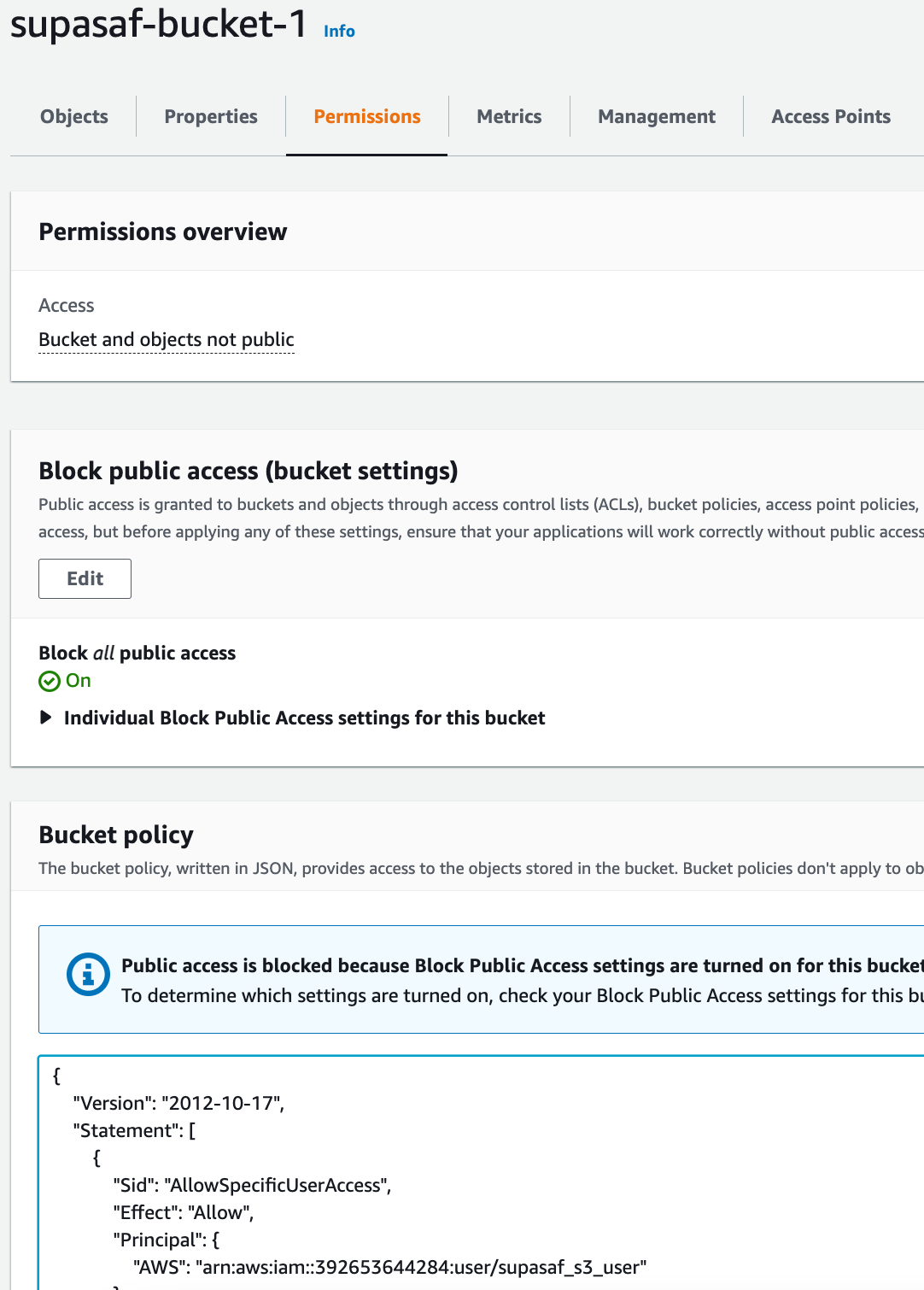Click the "Version" 2012-10-17 policy line
Image resolution: width=924 pixels, height=1290 pixels.
[178, 1103]
